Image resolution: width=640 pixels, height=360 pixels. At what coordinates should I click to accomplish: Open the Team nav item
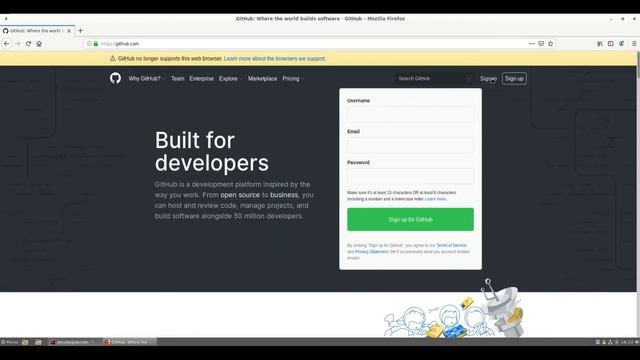178,78
